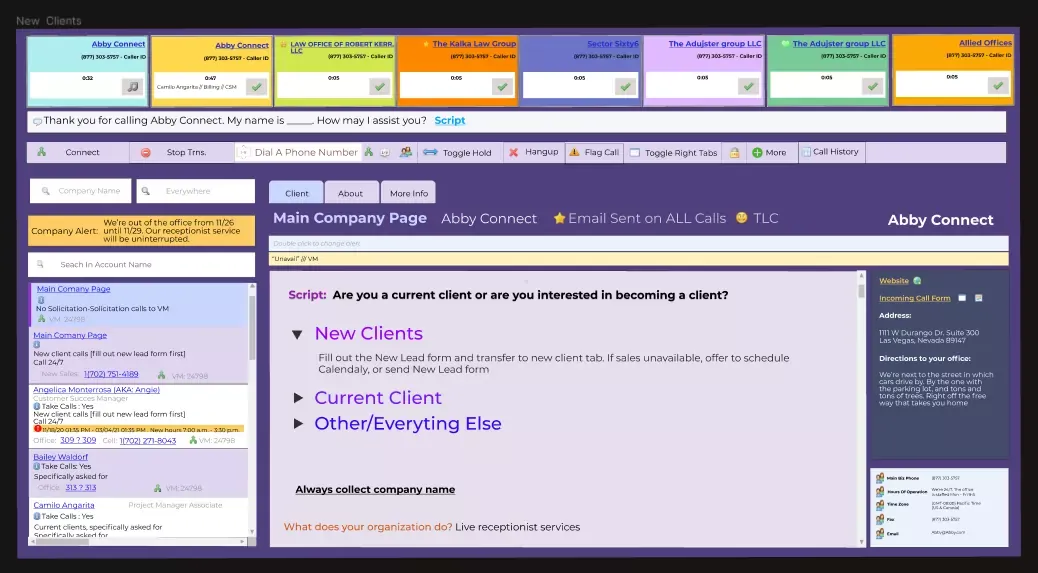Click the Company Alert banner
Viewport: 1038px width, 573px height.
tap(141, 231)
